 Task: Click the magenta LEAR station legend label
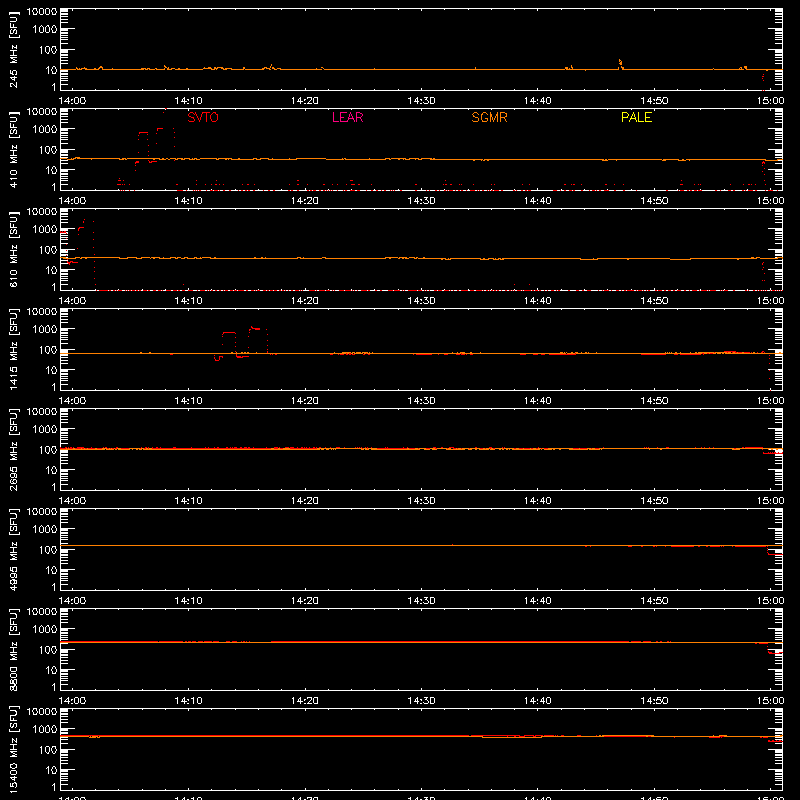click(x=347, y=117)
